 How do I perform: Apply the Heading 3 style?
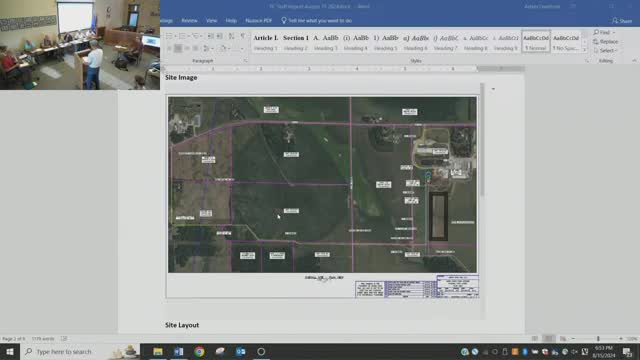[325, 42]
